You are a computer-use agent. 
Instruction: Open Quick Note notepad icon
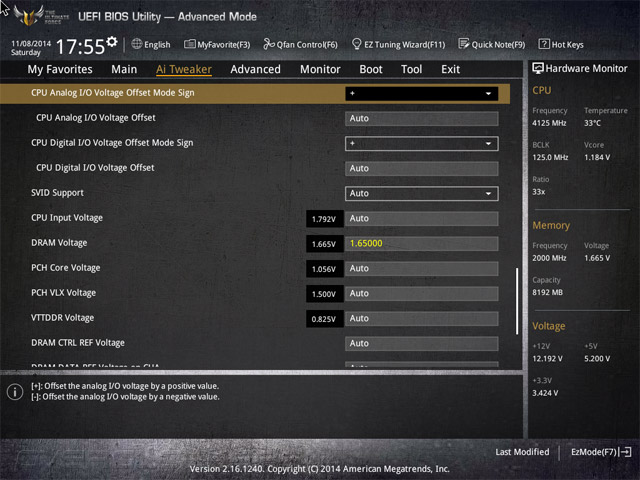coord(464,44)
